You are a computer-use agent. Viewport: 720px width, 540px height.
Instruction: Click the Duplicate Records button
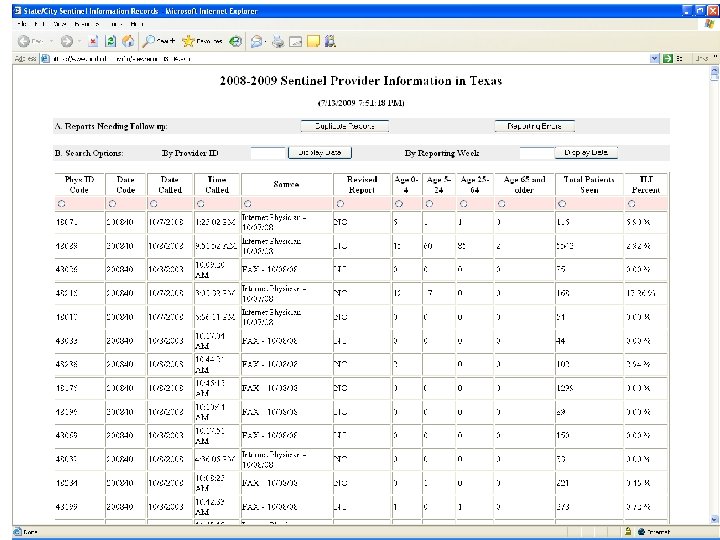click(x=344, y=126)
